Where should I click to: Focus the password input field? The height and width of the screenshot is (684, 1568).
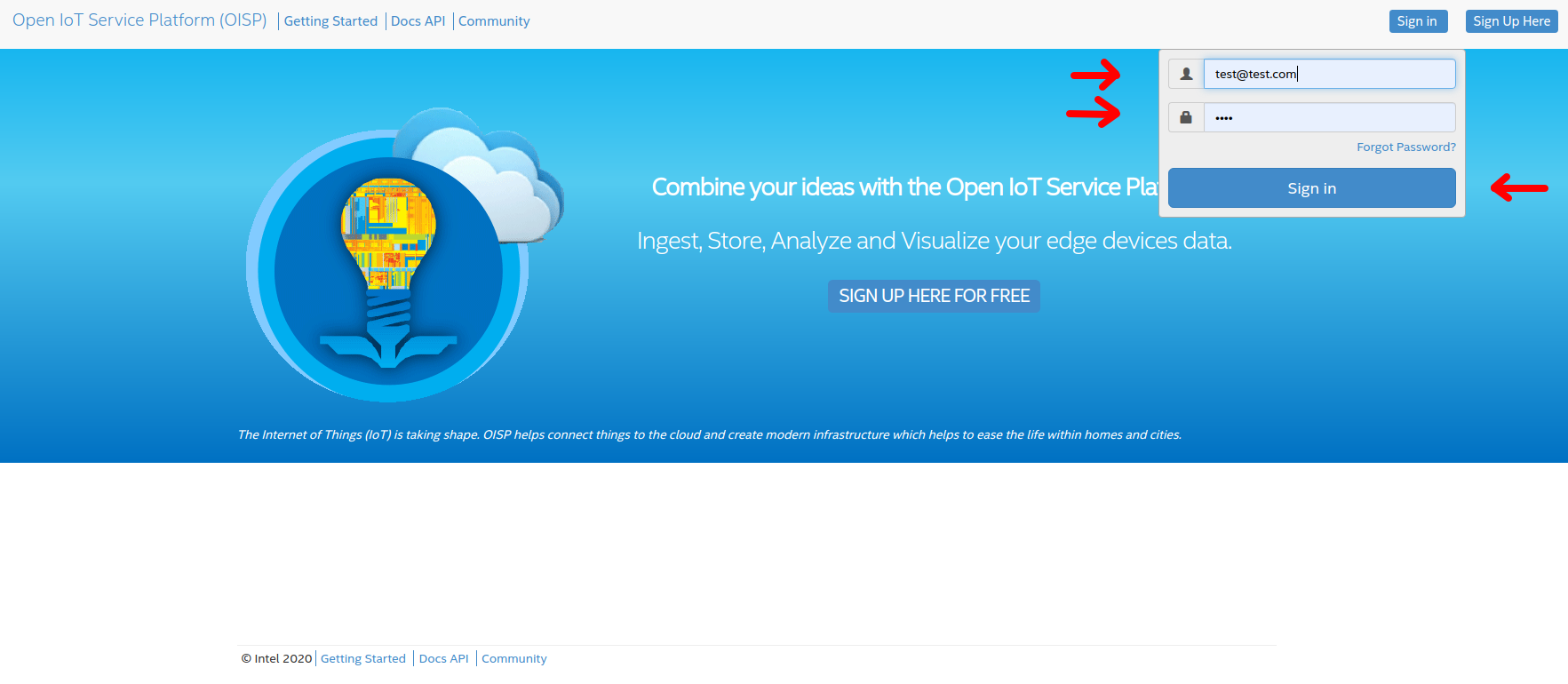(1329, 117)
